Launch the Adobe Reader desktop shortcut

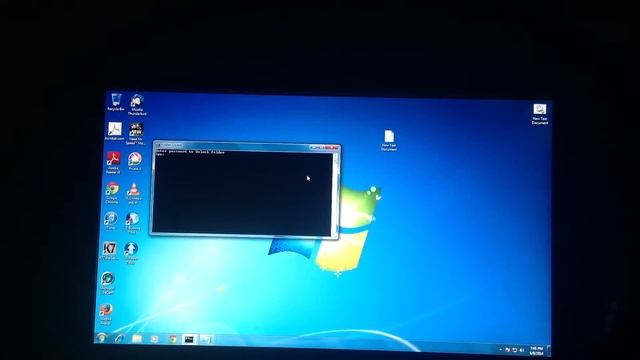tap(113, 162)
